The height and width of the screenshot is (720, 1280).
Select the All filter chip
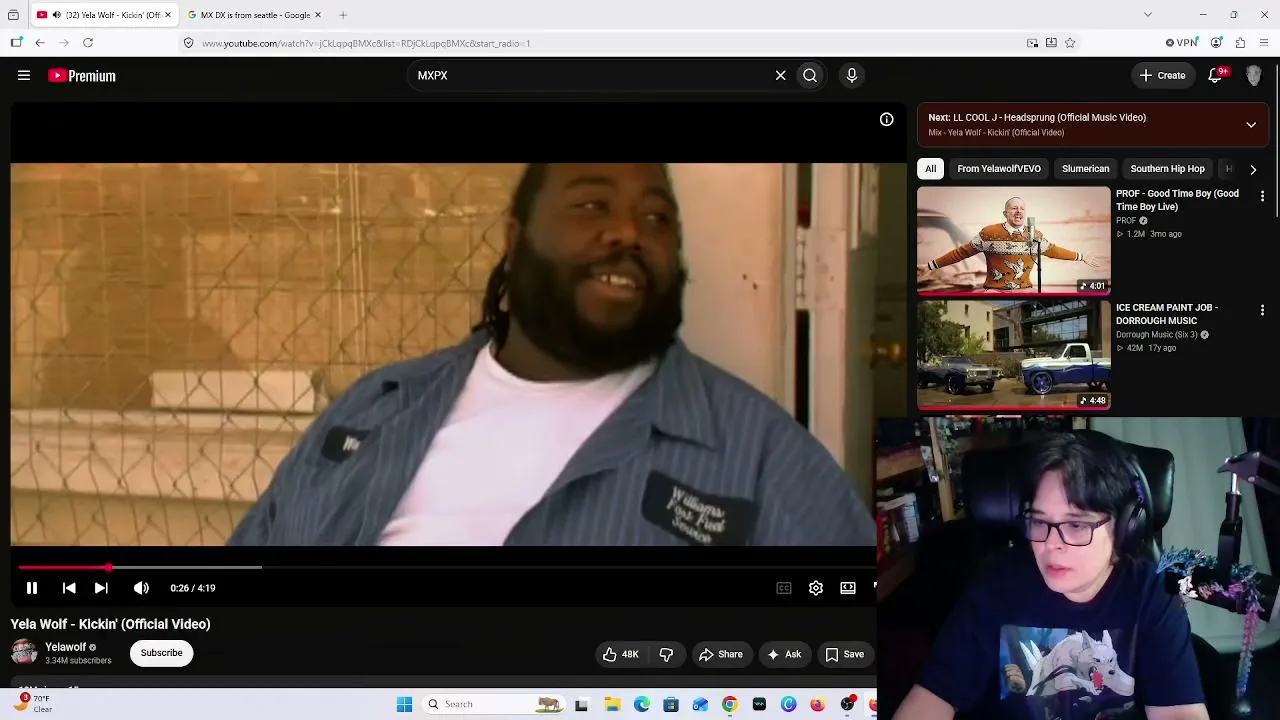[930, 169]
